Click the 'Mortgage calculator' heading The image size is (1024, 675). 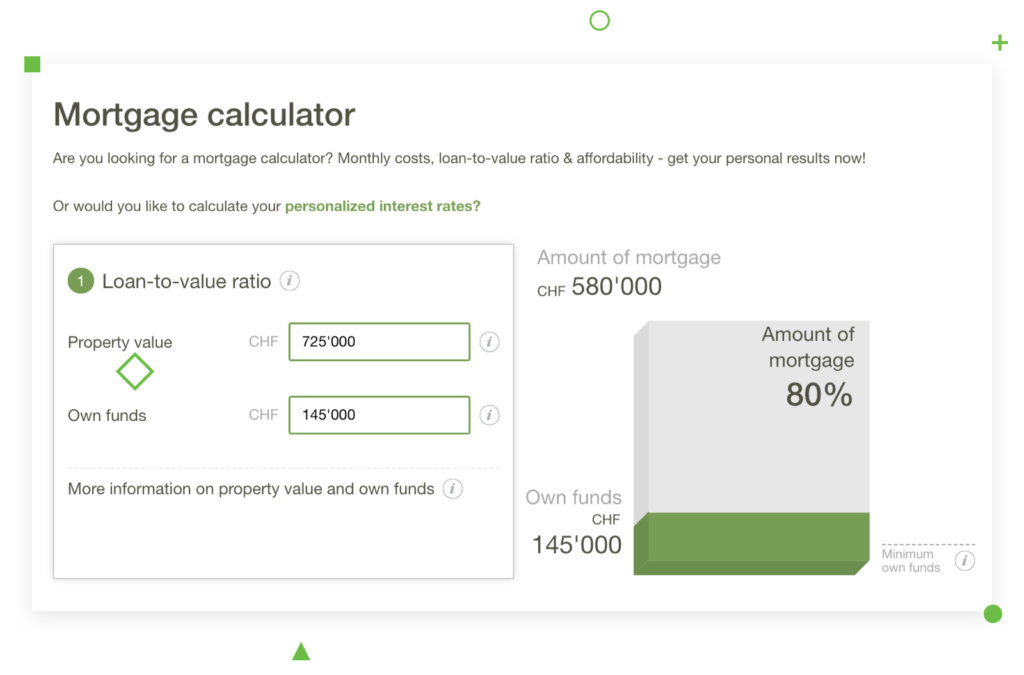204,114
